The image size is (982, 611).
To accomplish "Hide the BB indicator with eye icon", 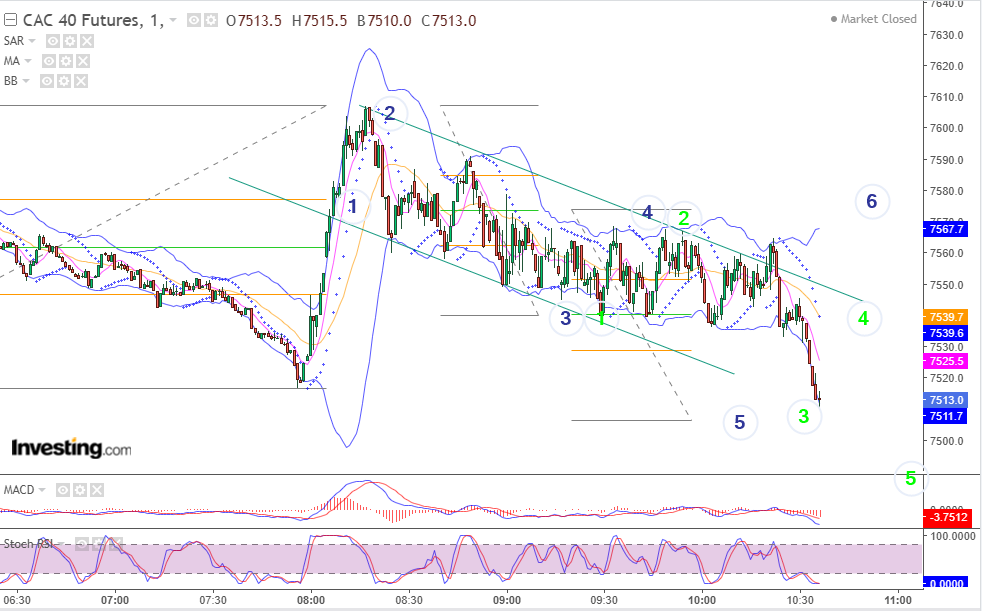I will click(47, 81).
